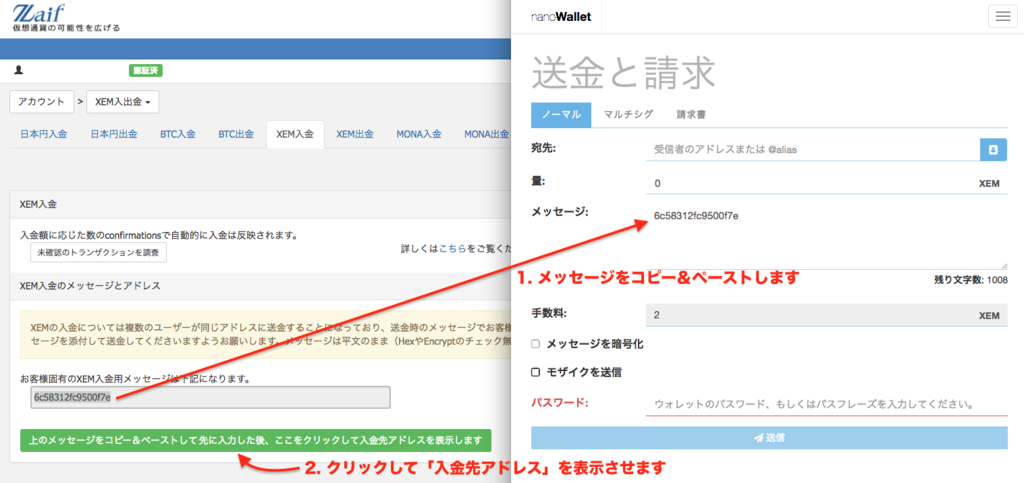This screenshot has height=483, width=1024.
Task: Open the こちら link
Action: coord(453,249)
